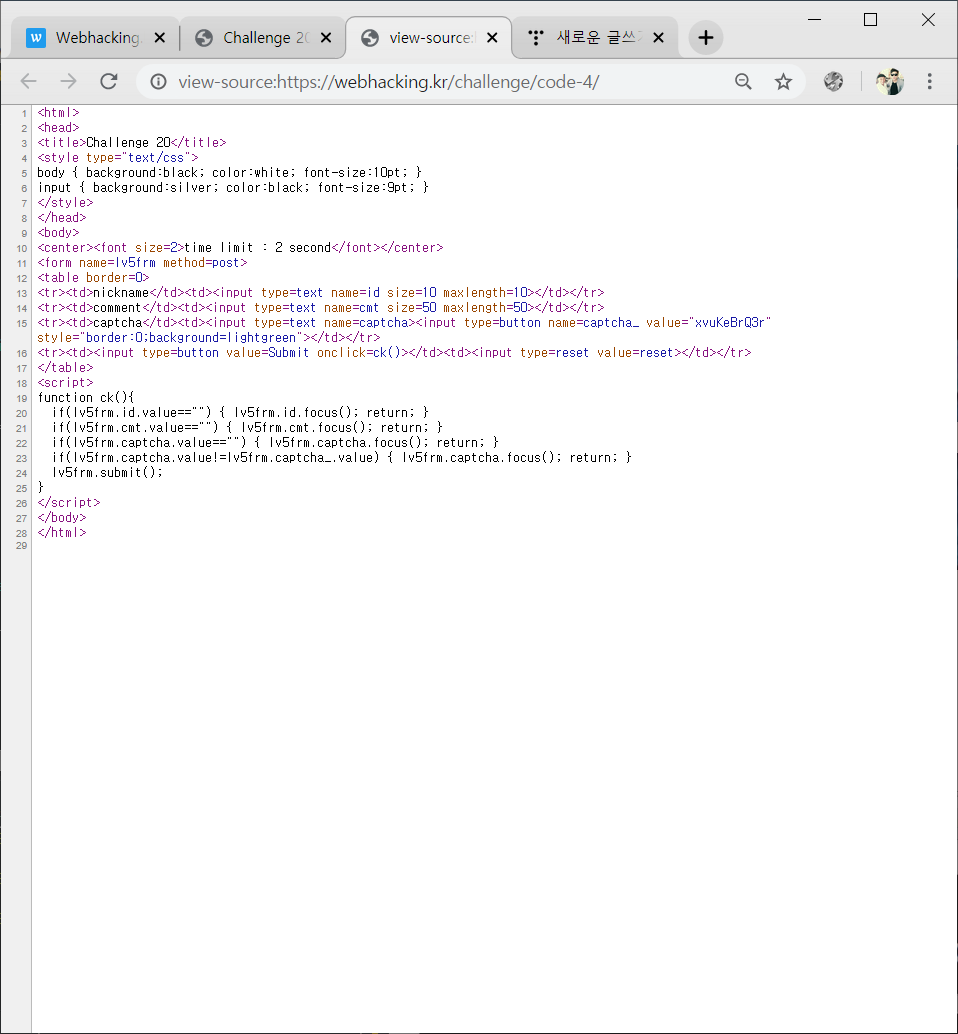Click the onclick=ck() attribute text
This screenshot has width=958, height=1034.
pos(359,353)
